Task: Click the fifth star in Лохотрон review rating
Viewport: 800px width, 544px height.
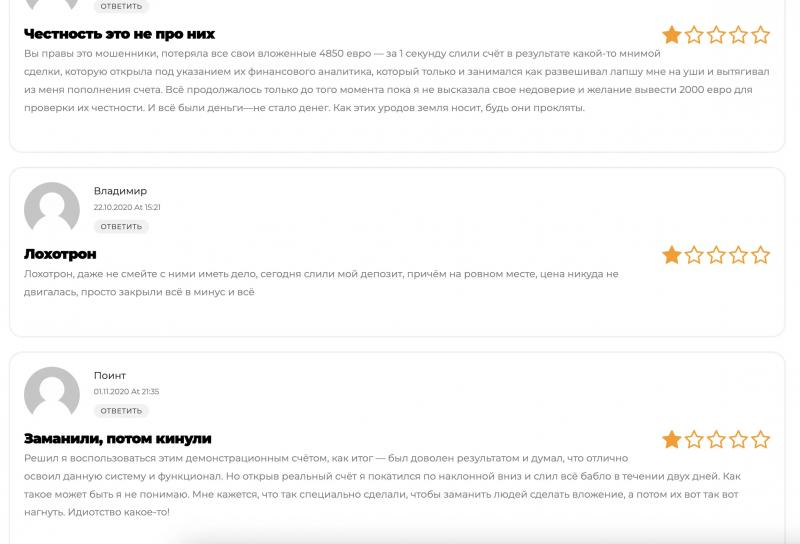Action: [x=760, y=255]
